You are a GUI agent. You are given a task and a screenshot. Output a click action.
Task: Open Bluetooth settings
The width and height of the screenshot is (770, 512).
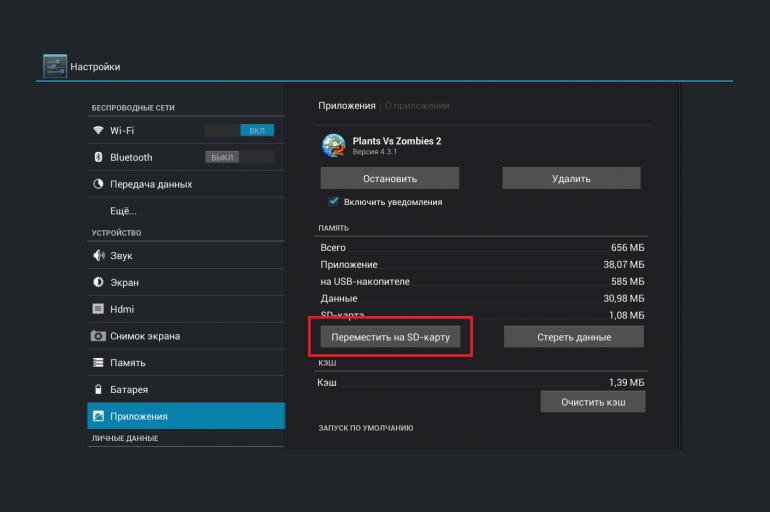pos(186,157)
